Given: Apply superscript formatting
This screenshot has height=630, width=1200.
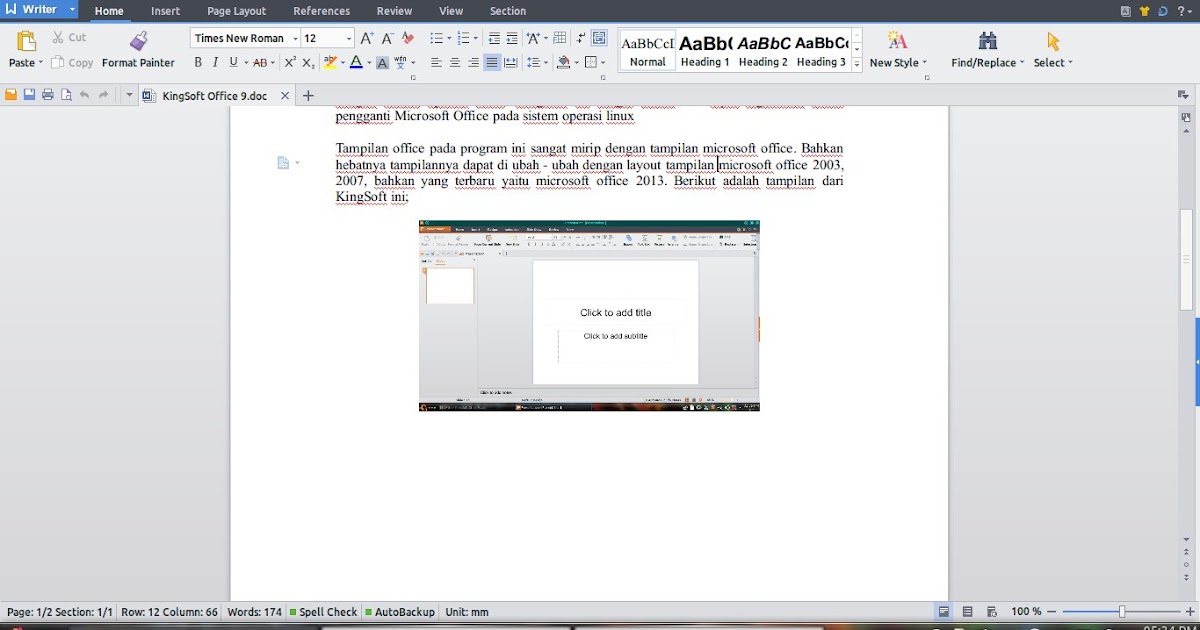Looking at the screenshot, I should (290, 62).
